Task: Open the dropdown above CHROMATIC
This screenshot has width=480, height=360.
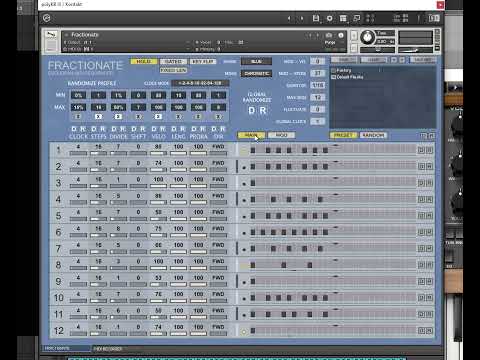Action: [x=256, y=61]
